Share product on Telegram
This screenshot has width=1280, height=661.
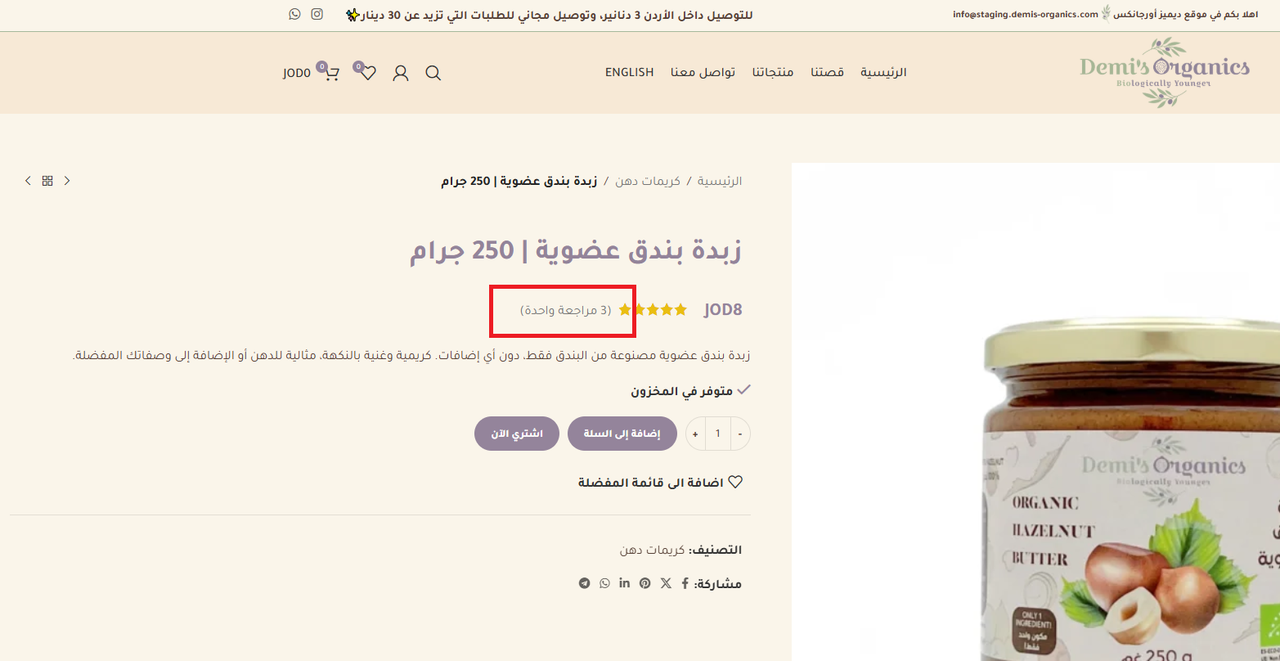click(x=584, y=583)
